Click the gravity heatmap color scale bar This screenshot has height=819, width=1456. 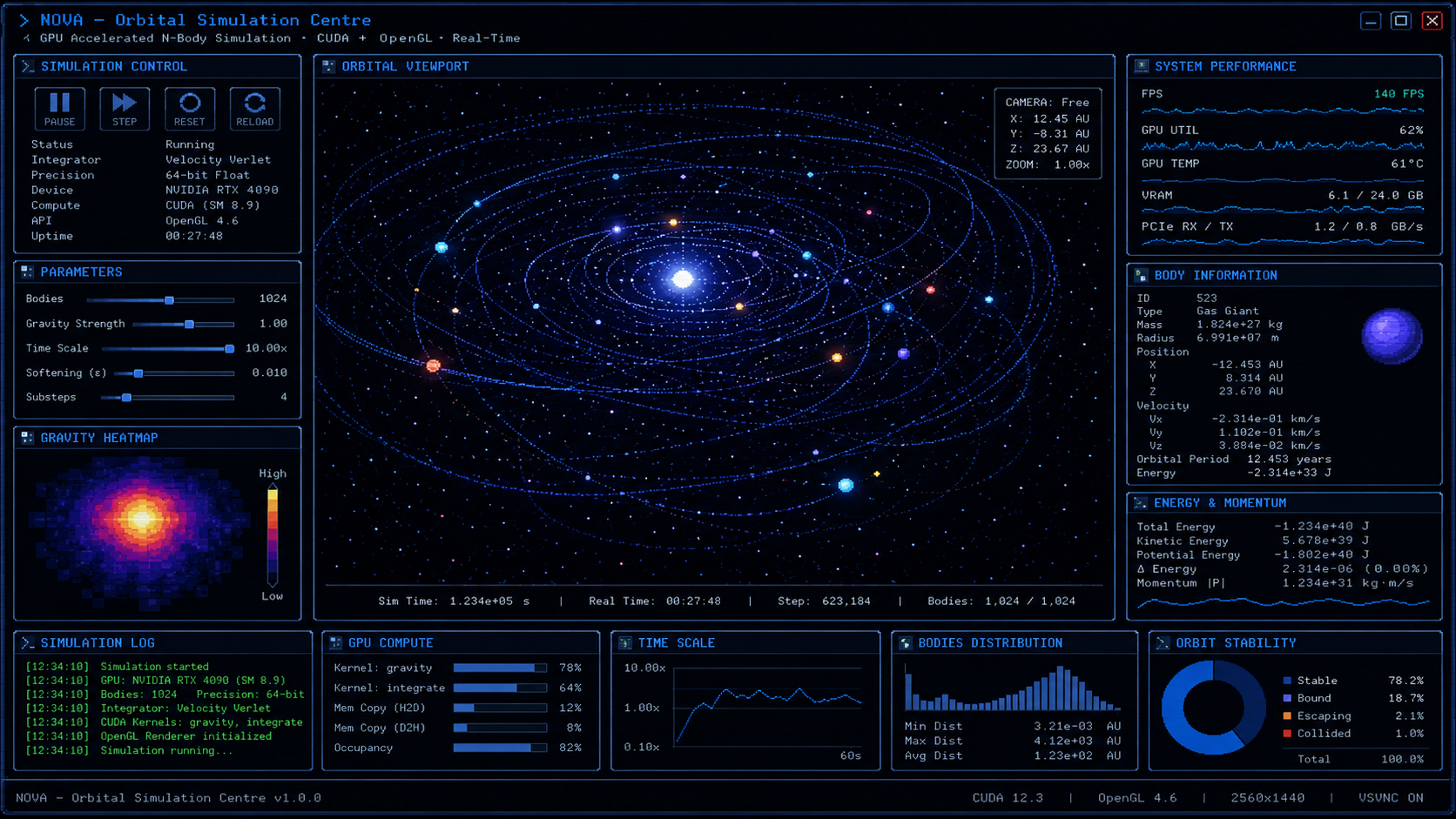(273, 535)
